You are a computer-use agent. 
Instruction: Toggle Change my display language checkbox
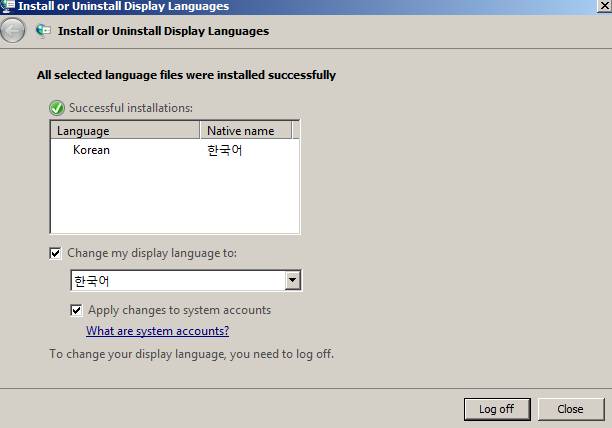(x=55, y=253)
